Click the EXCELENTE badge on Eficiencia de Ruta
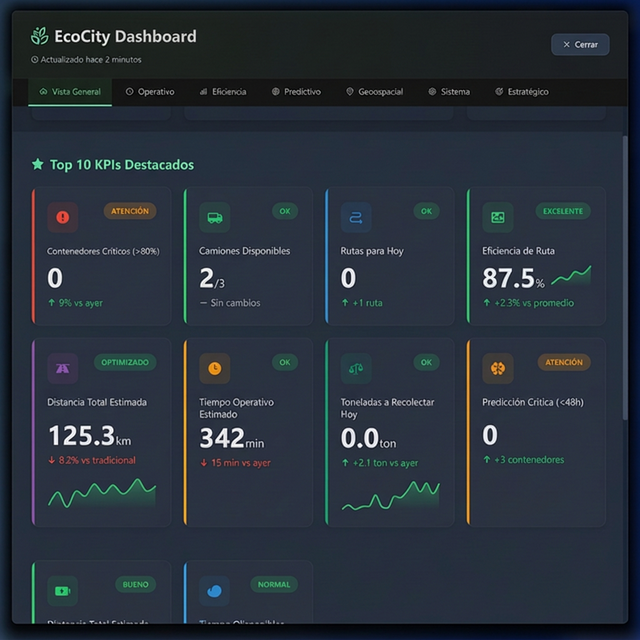Viewport: 640px width, 640px height. click(x=563, y=211)
